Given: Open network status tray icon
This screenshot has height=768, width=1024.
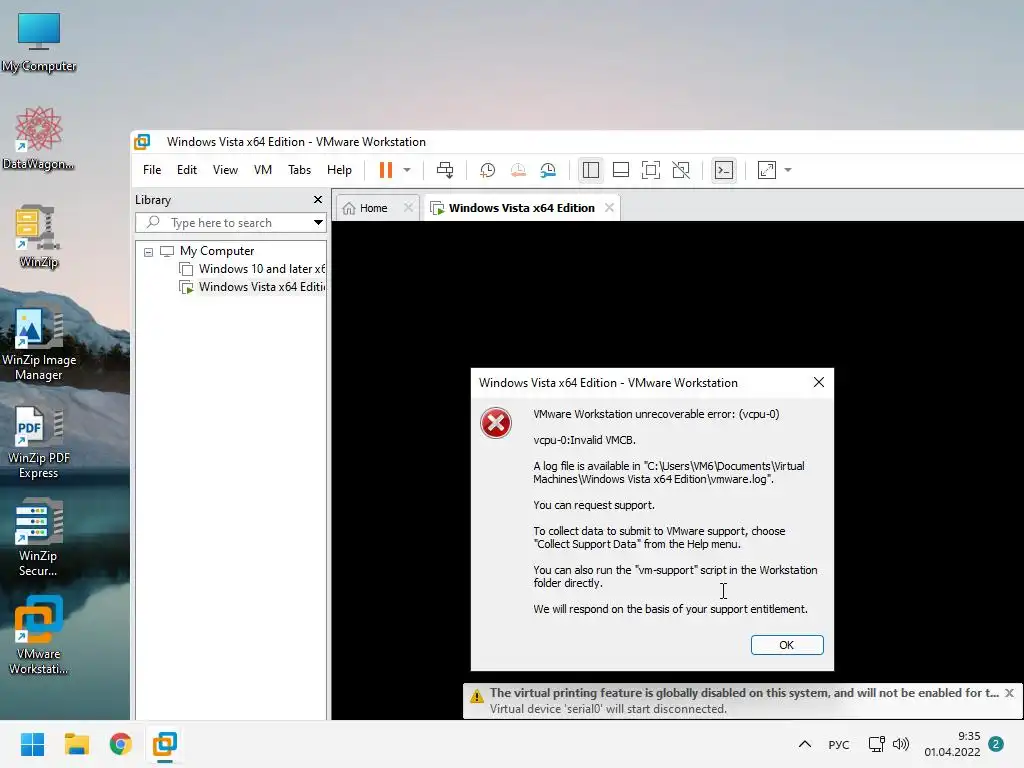Looking at the screenshot, I should [x=876, y=744].
